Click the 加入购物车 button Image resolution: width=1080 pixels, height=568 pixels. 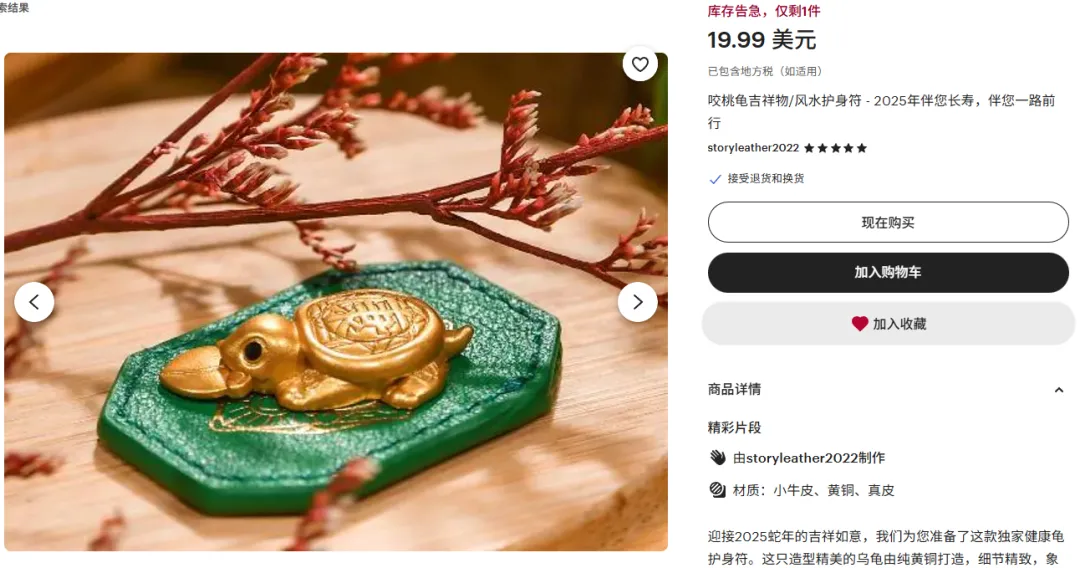[x=888, y=273]
